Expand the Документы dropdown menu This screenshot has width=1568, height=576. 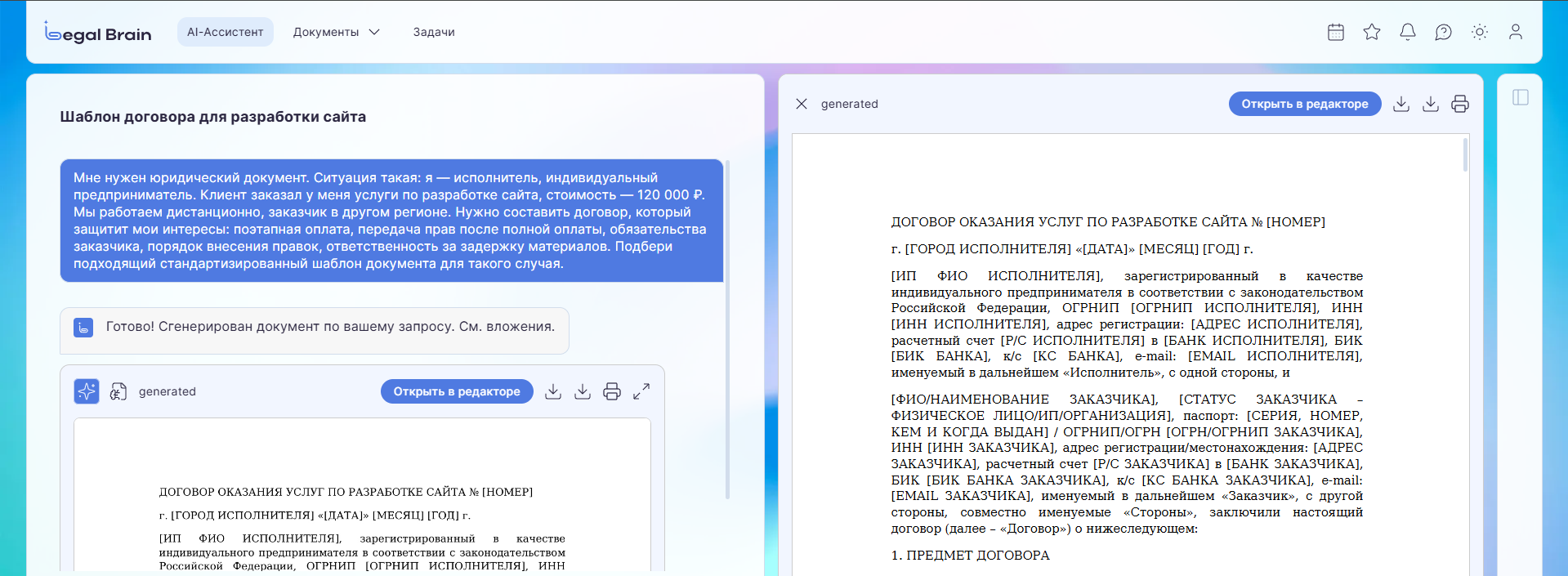[x=336, y=32]
